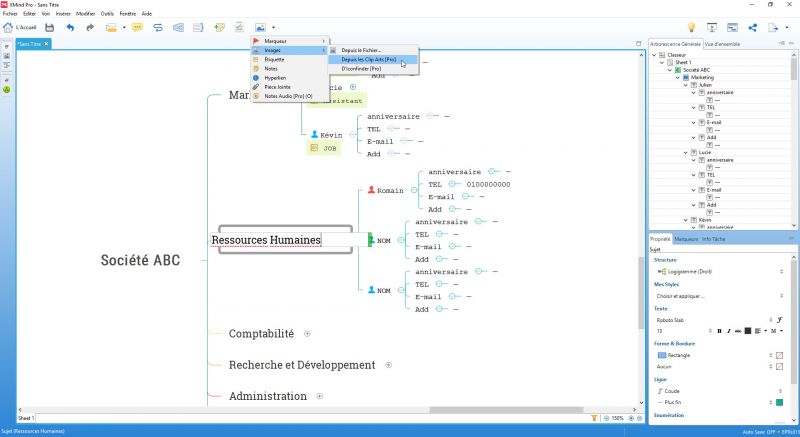800x437 pixels.
Task: Open the L'Accueil home icon
Action: [19, 28]
